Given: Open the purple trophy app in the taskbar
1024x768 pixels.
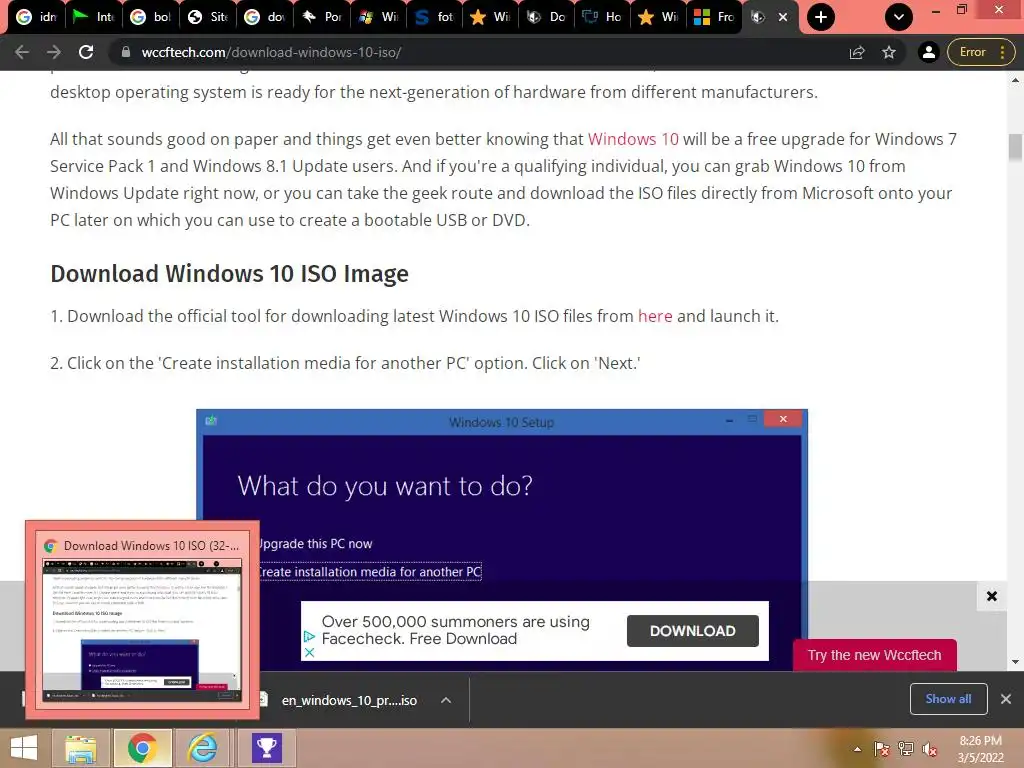Looking at the screenshot, I should point(266,748).
